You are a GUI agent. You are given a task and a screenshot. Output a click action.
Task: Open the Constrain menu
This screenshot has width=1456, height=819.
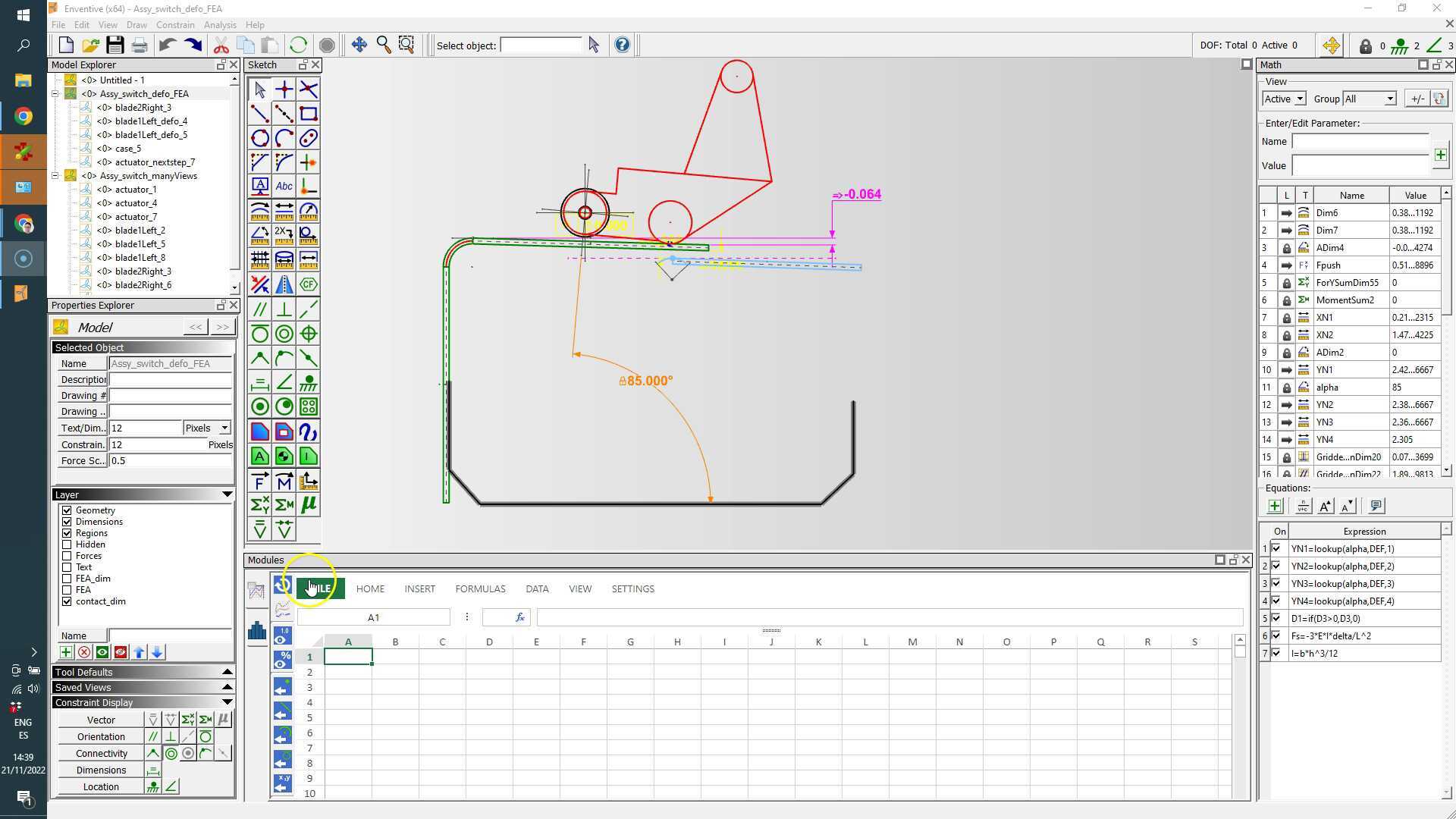pos(175,25)
